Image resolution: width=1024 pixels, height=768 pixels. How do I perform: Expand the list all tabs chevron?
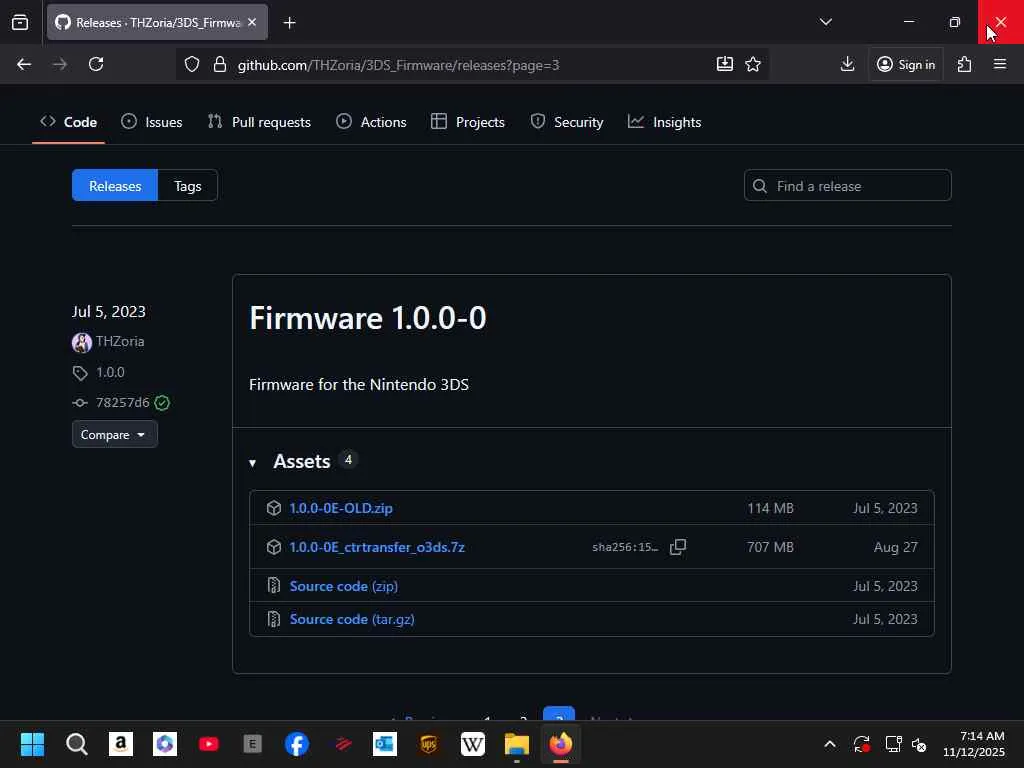click(x=825, y=22)
